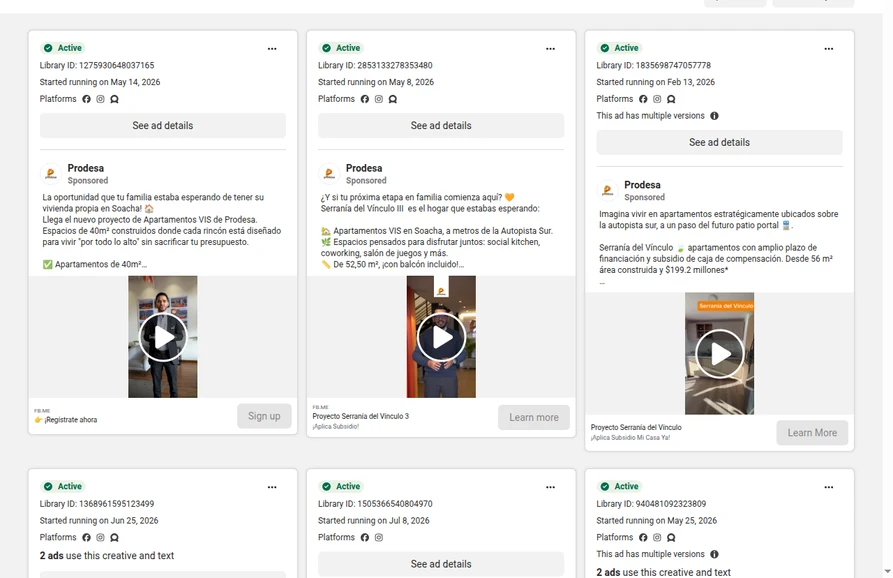The image size is (893, 578).
Task: Open options menu for ad 940481092323809
Action: coord(829,487)
